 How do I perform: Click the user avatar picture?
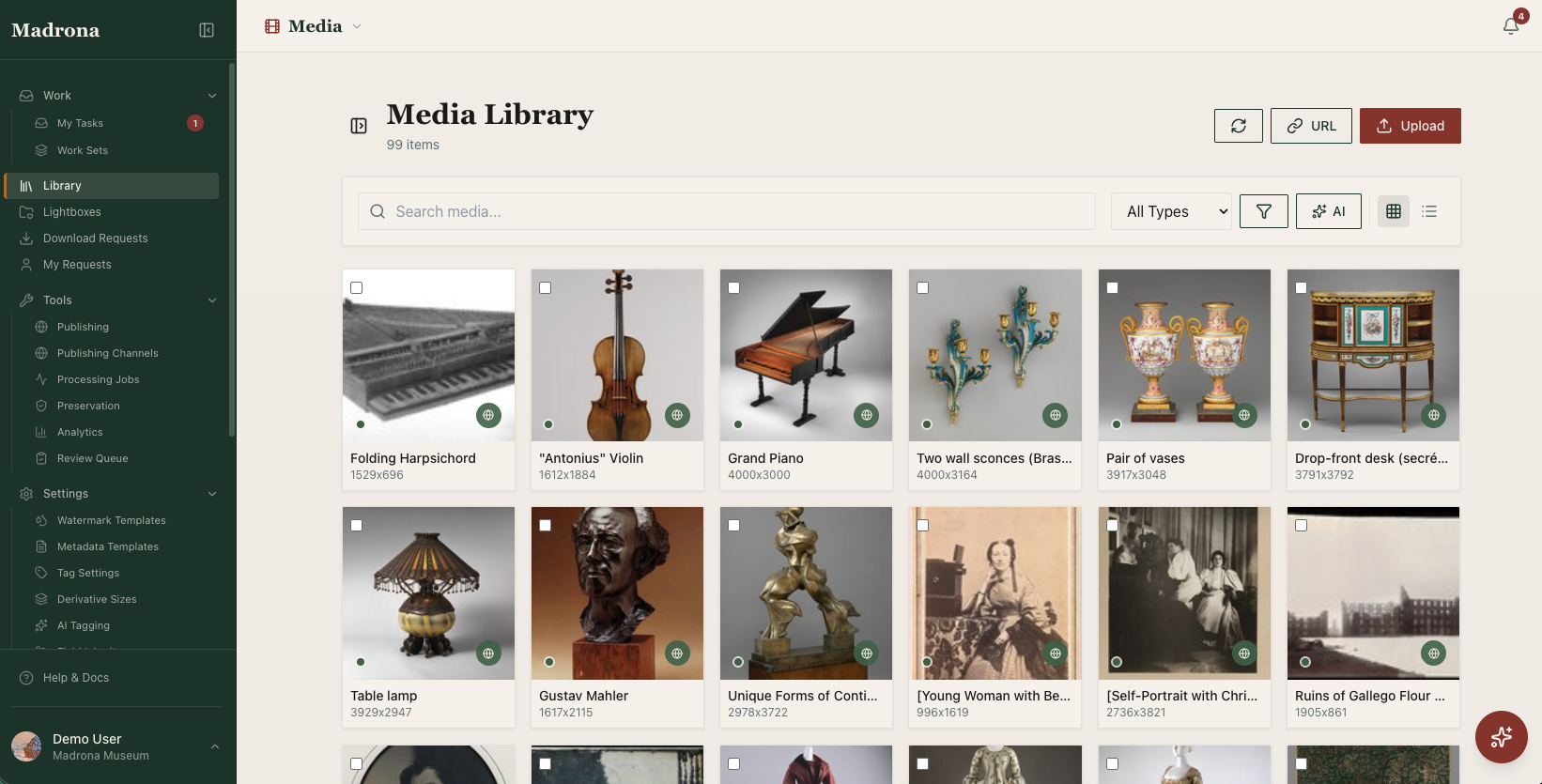[x=26, y=746]
